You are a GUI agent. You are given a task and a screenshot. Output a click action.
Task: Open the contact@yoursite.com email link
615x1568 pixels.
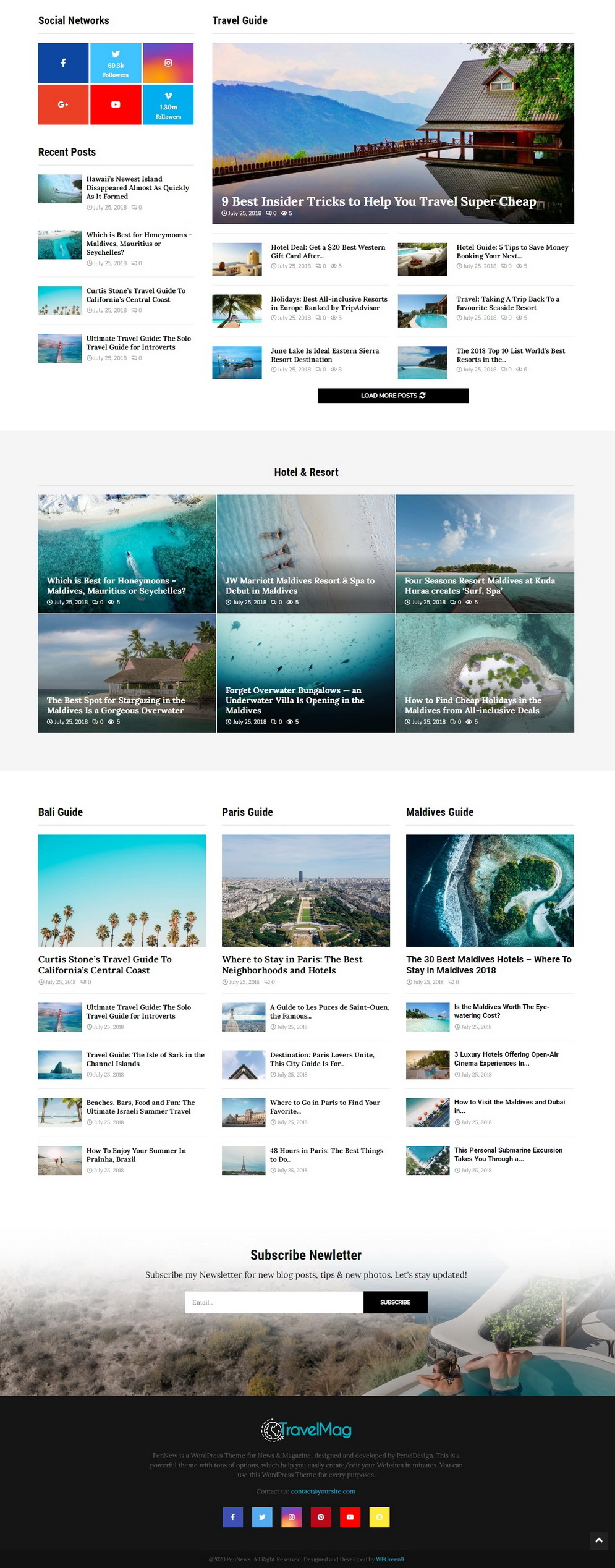pos(323,1491)
